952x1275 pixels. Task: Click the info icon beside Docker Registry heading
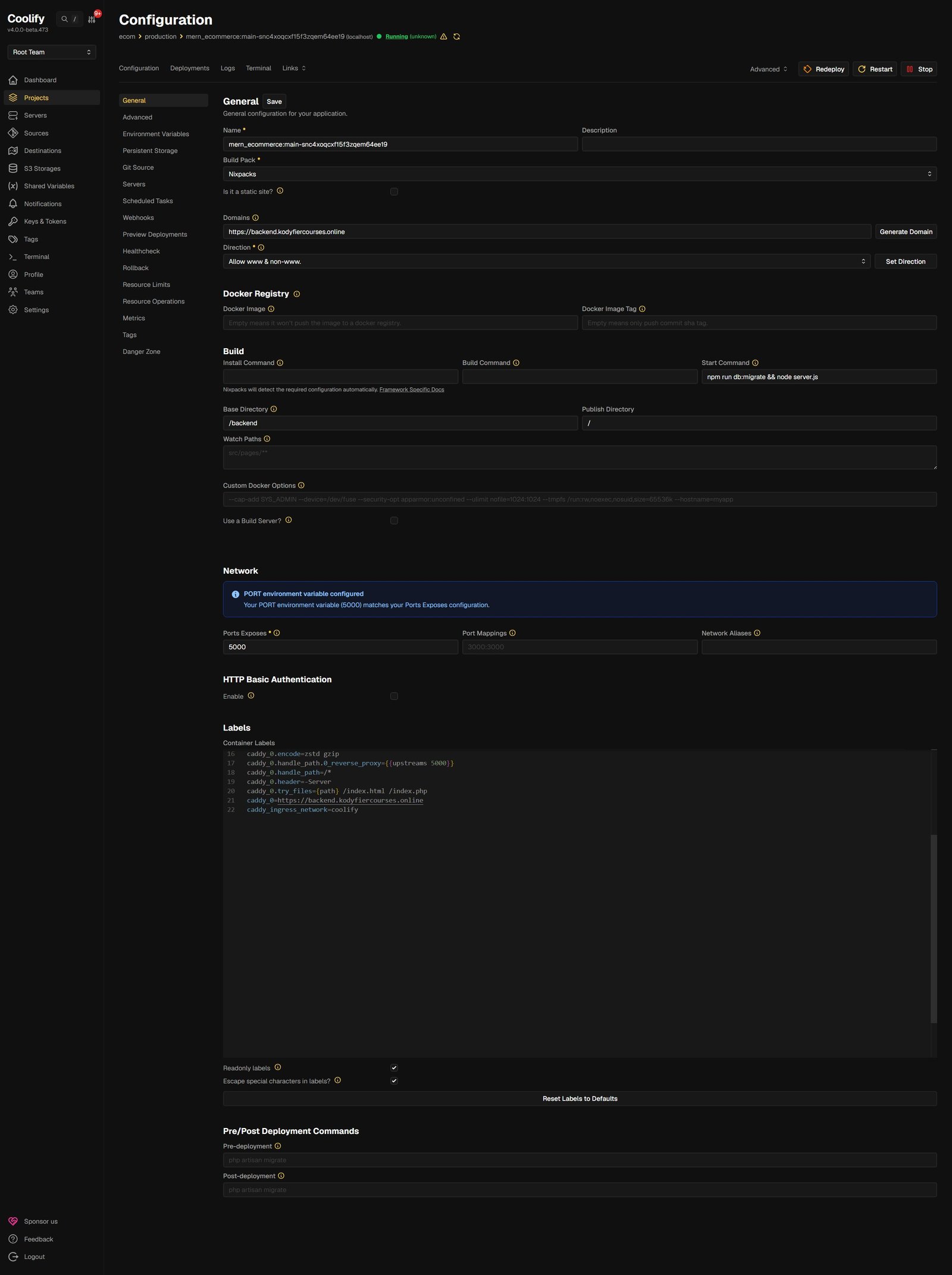[297, 294]
